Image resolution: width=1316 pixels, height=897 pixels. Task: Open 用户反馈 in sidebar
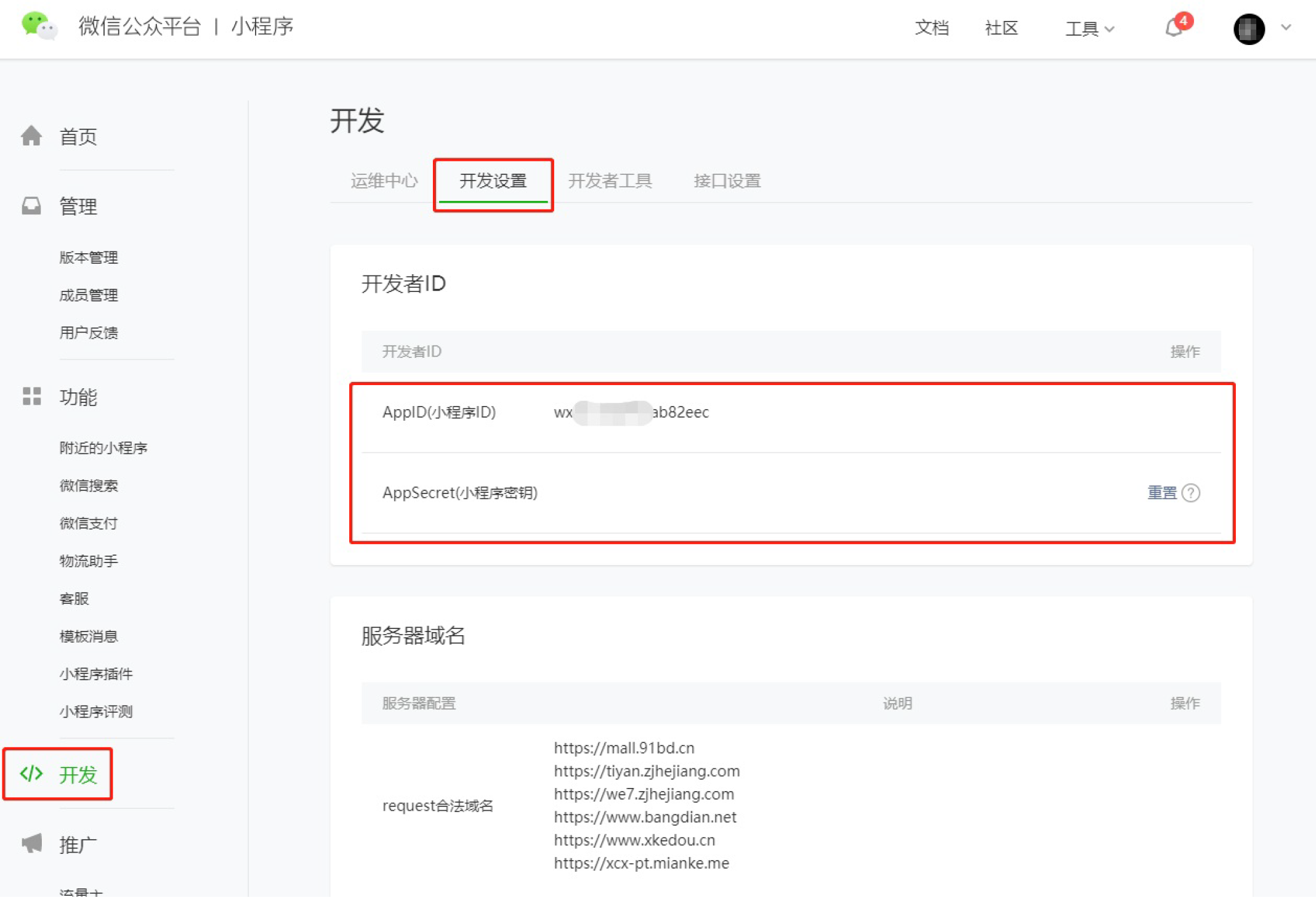[x=89, y=333]
